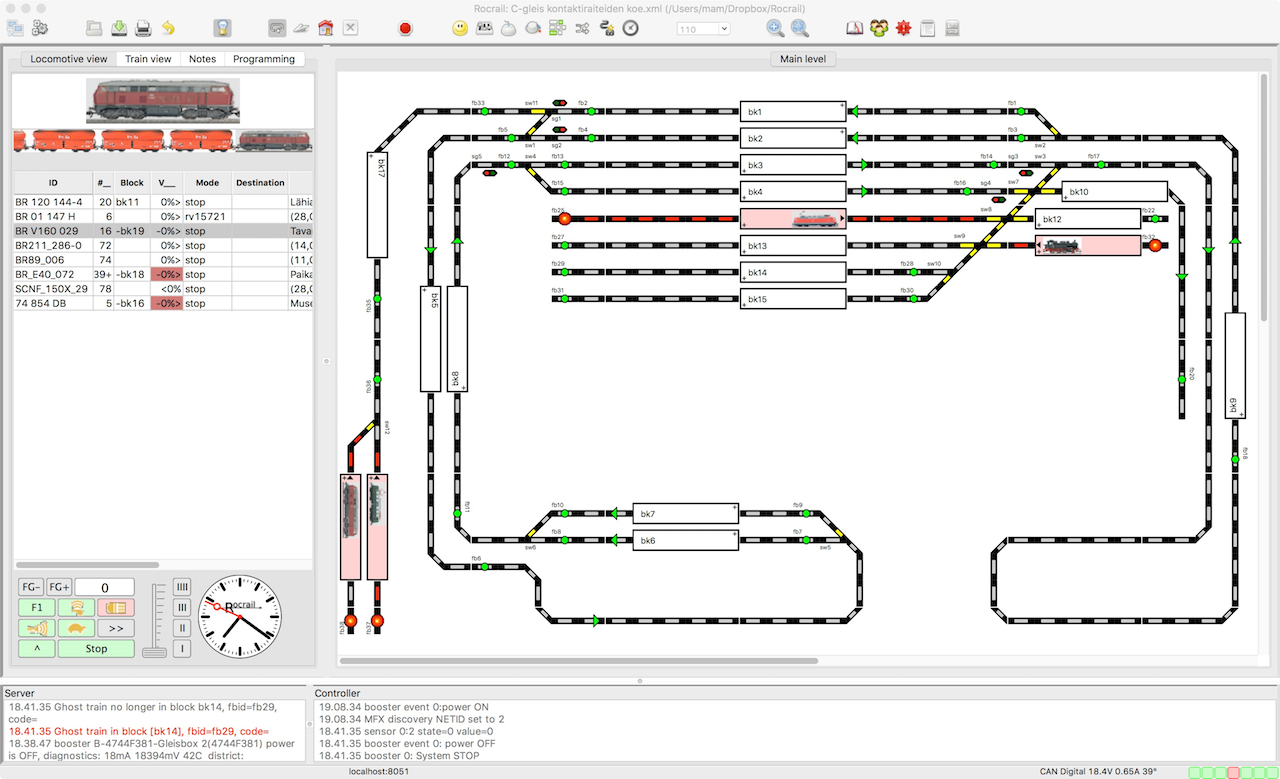The height and width of the screenshot is (779, 1280).
Task: Click the toolbar icon with an X box
Action: point(350,28)
